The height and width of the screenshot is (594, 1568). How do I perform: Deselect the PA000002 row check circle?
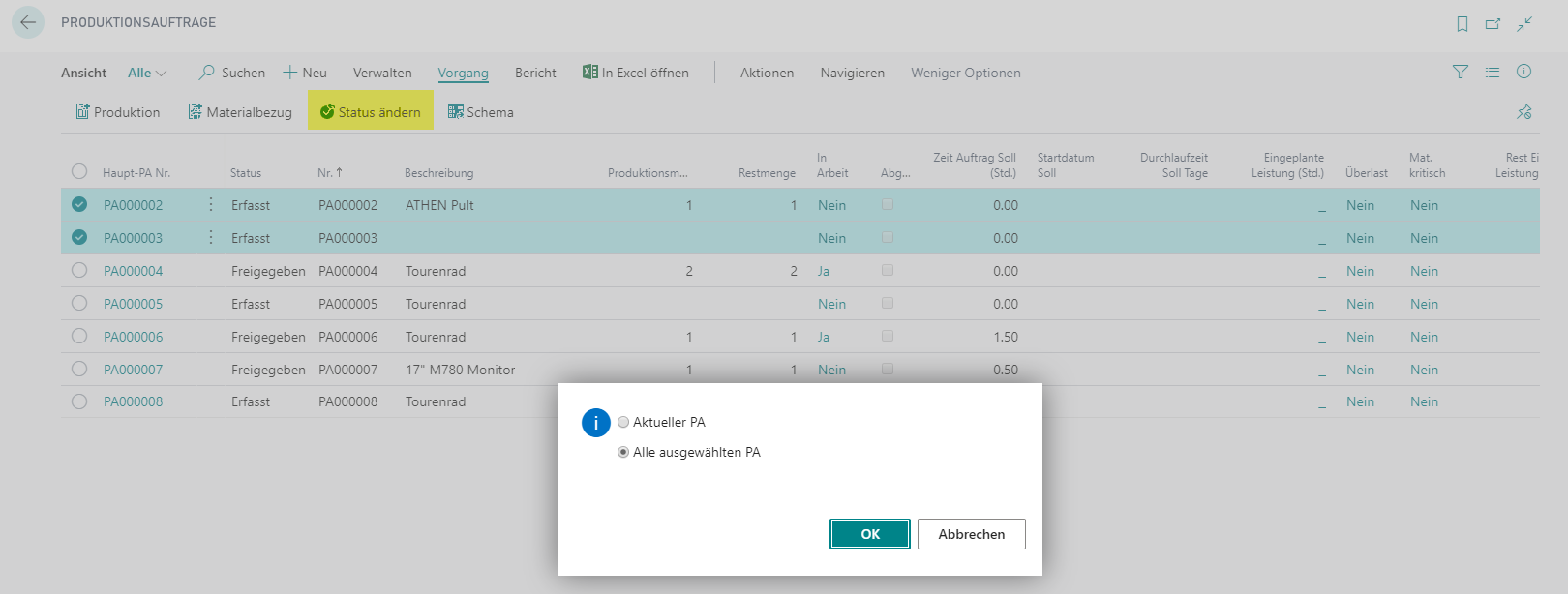coord(79,204)
